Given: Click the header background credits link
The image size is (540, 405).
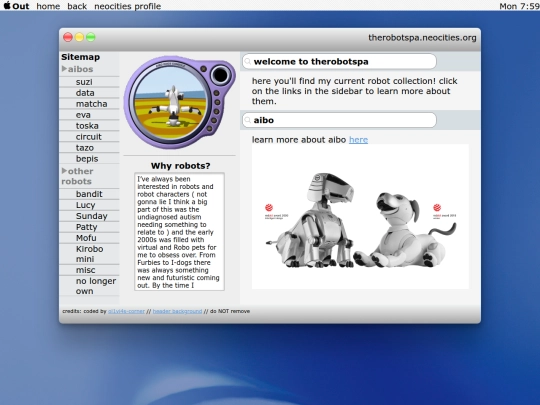Looking at the screenshot, I should tap(177, 311).
